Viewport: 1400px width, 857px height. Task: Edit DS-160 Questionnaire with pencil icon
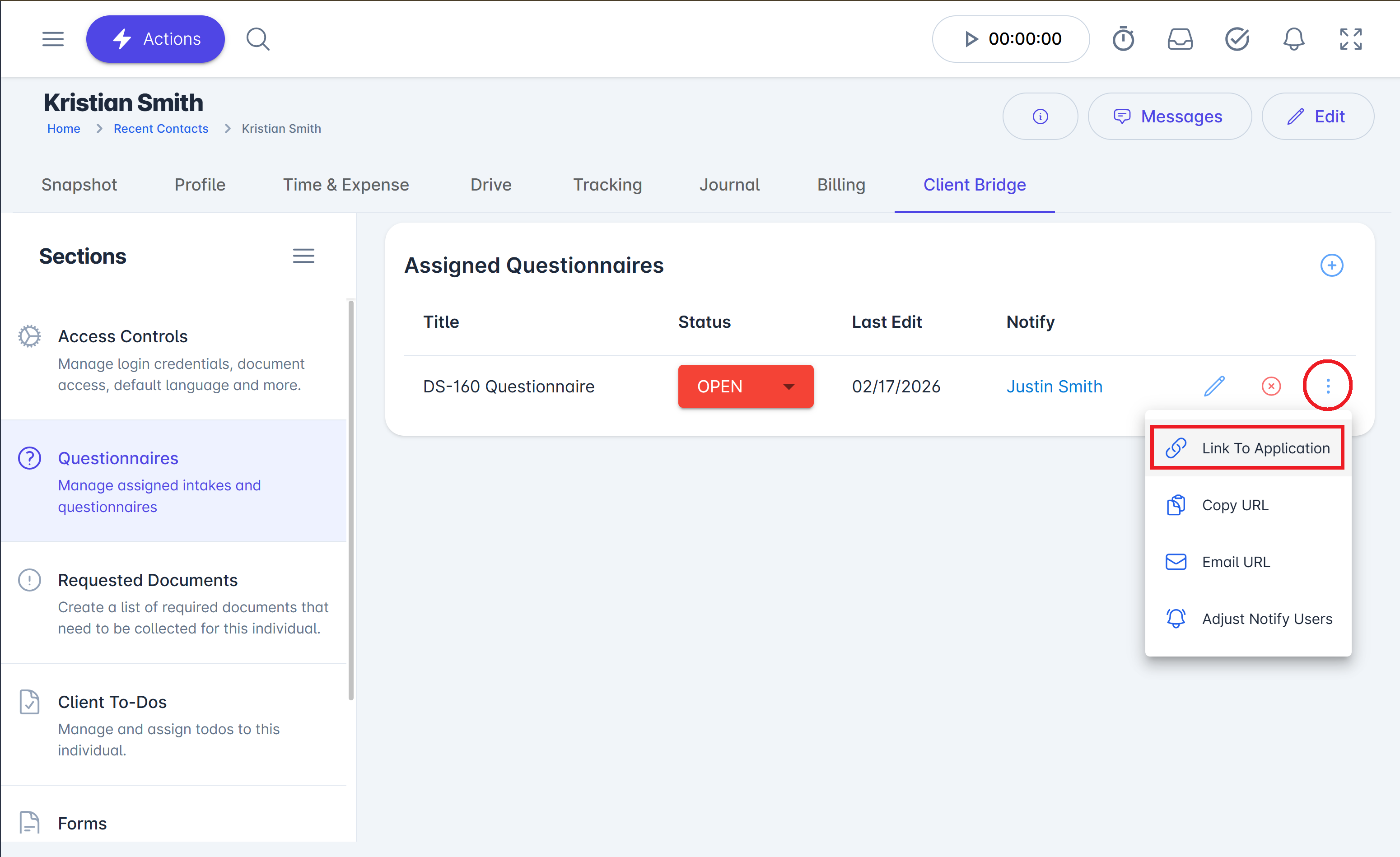(1214, 386)
